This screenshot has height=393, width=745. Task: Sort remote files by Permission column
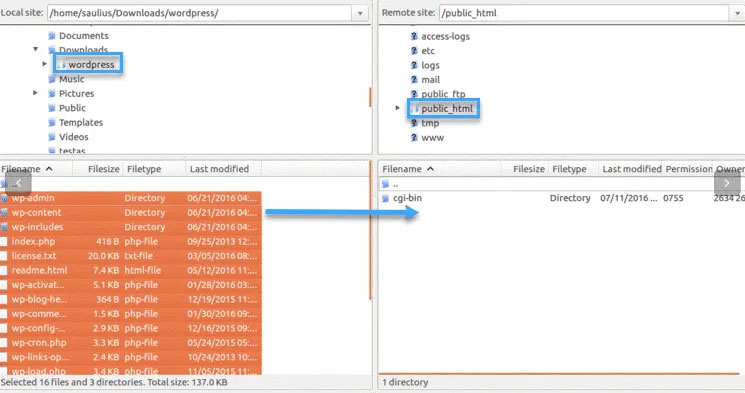(688, 169)
